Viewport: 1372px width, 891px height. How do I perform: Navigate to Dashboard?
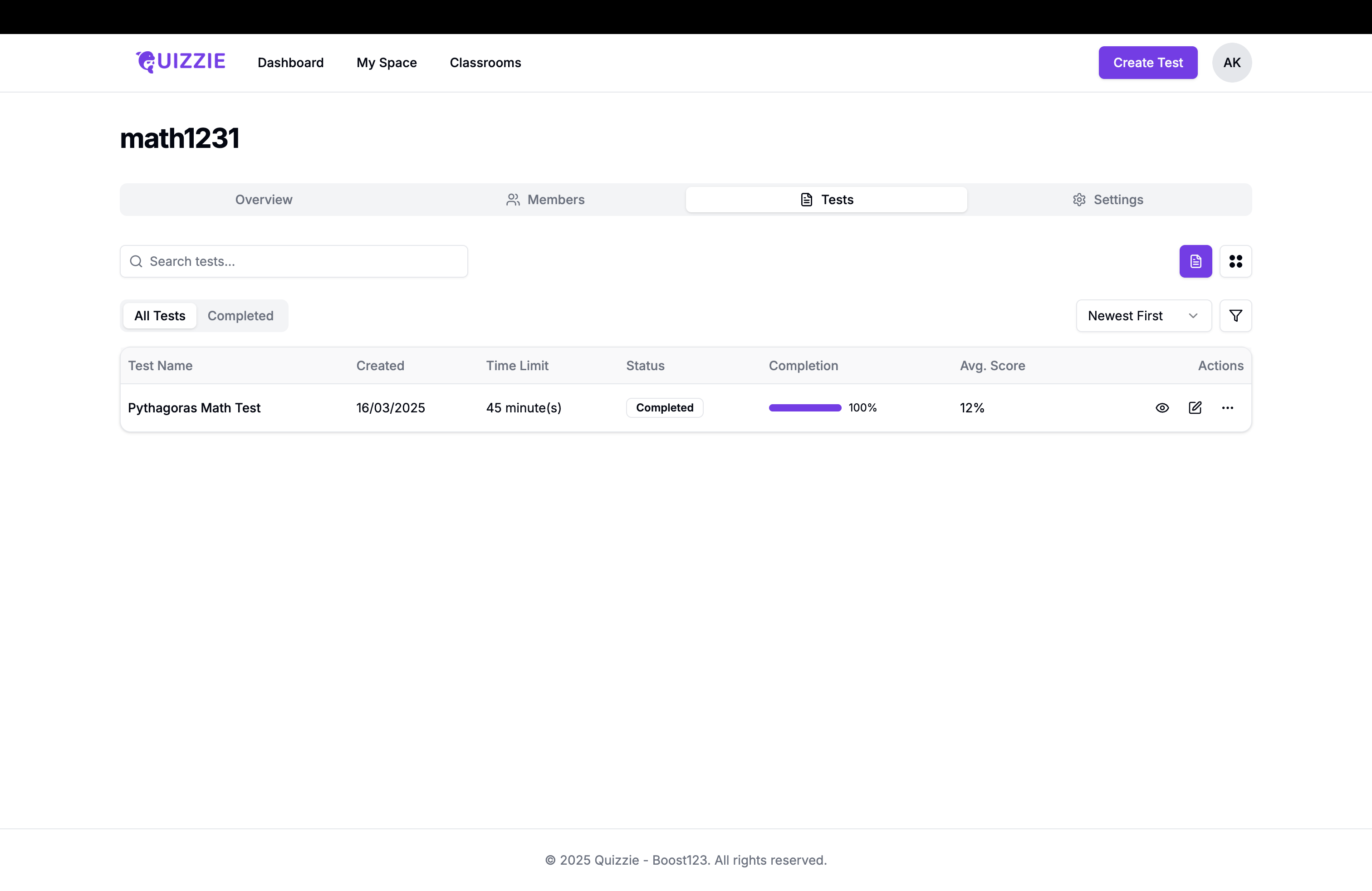coord(290,62)
